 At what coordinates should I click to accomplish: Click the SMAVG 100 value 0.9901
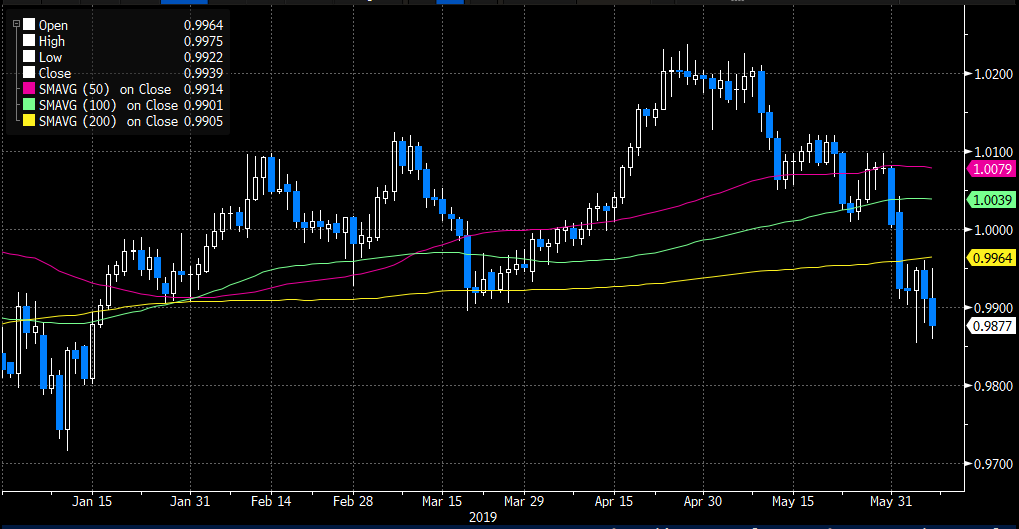click(x=203, y=105)
